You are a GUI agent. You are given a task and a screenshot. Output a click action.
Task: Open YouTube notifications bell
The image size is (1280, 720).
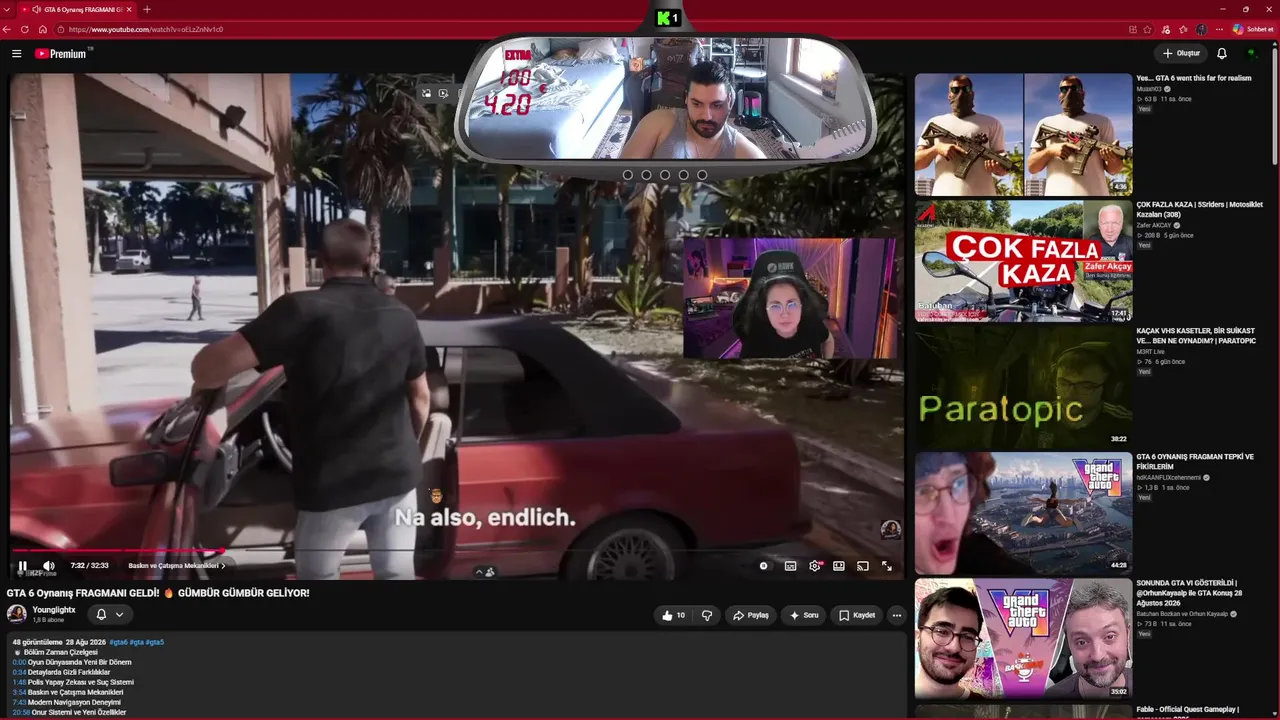[1222, 53]
